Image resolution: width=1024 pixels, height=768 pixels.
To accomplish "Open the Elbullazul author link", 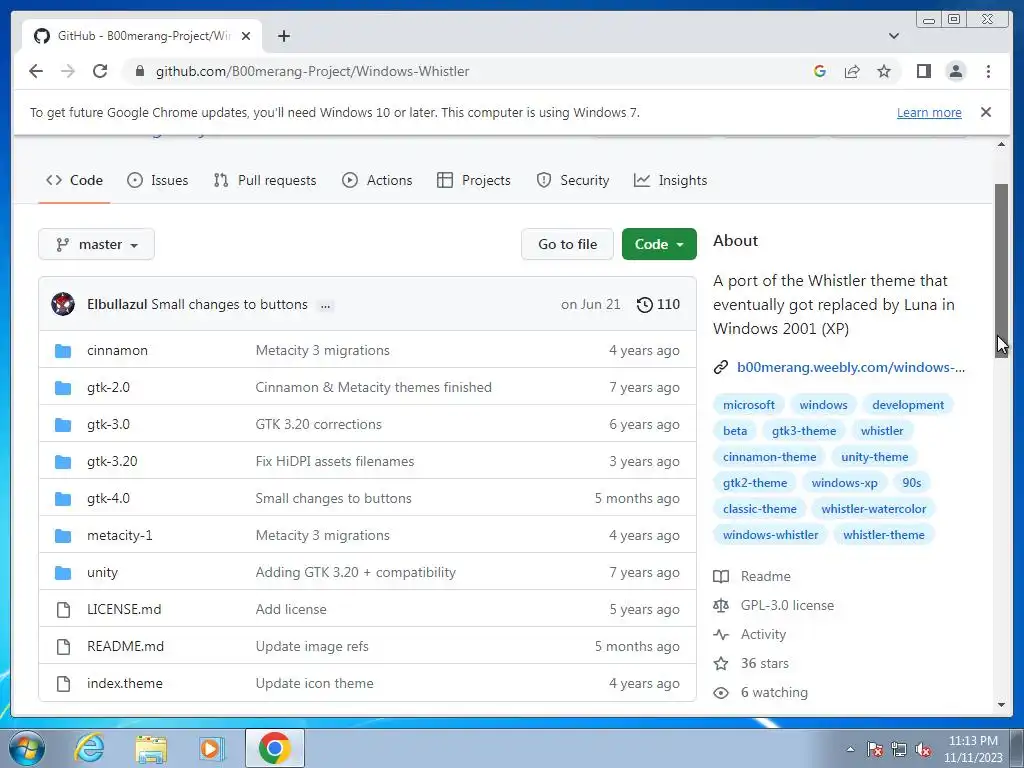I will (x=117, y=304).
